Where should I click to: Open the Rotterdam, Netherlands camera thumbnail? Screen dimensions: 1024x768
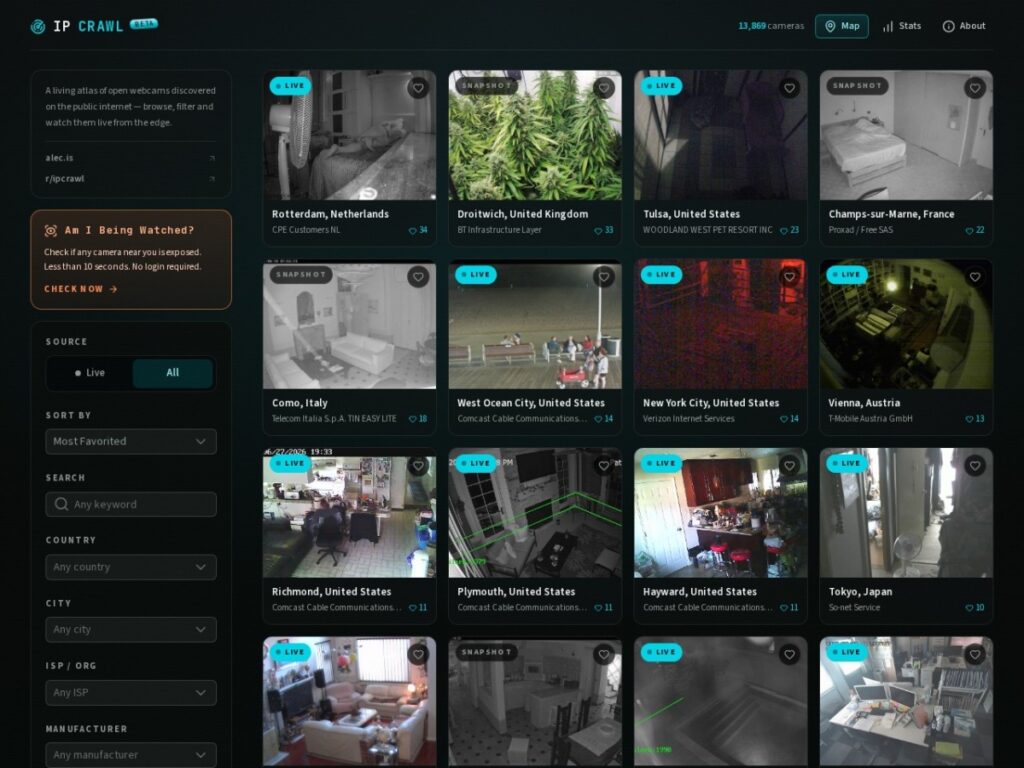(x=349, y=135)
